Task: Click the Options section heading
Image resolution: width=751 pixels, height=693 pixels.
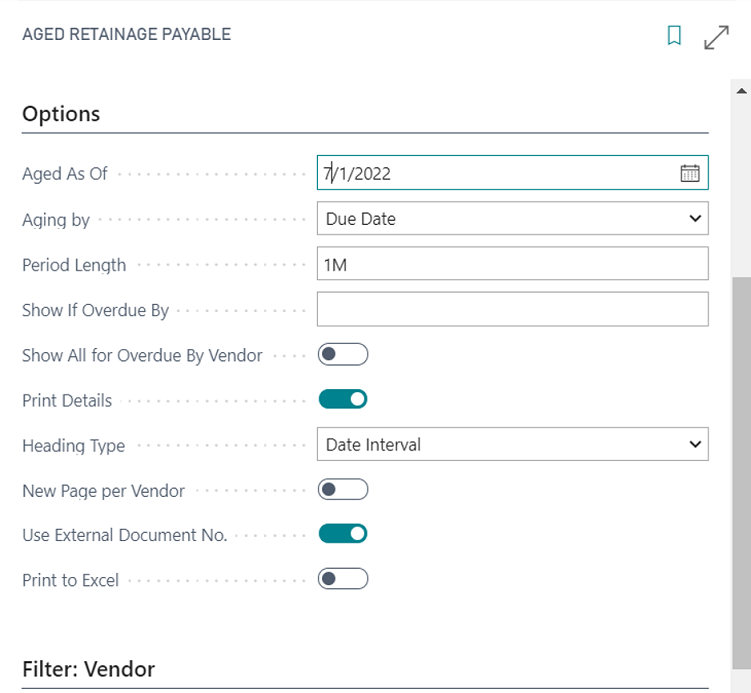Action: (x=61, y=114)
